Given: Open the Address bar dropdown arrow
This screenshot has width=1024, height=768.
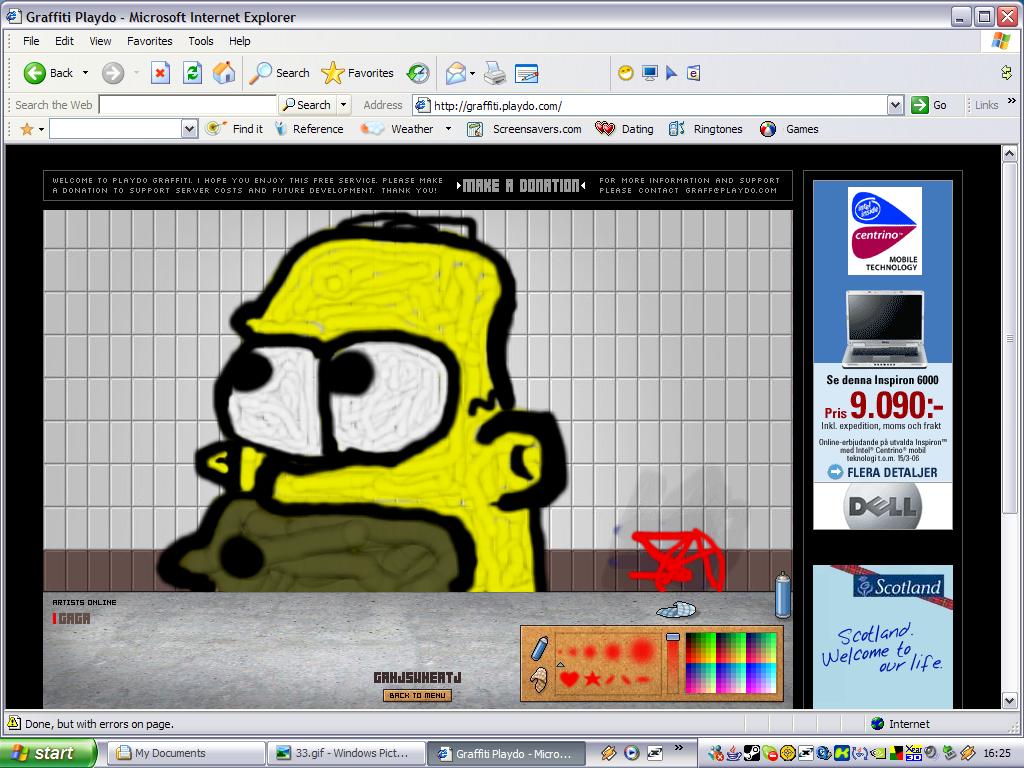Looking at the screenshot, I should tap(895, 104).
